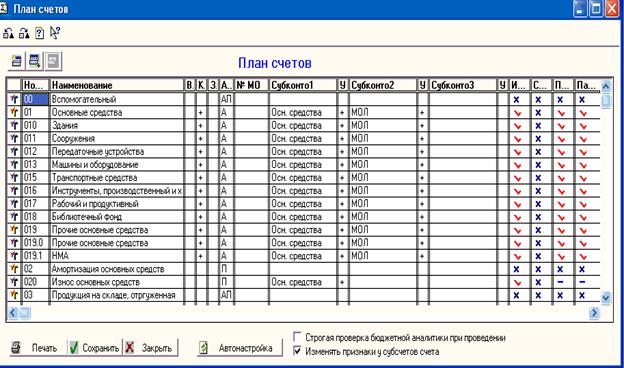Click the vertical scrollbar down arrow

606,297
